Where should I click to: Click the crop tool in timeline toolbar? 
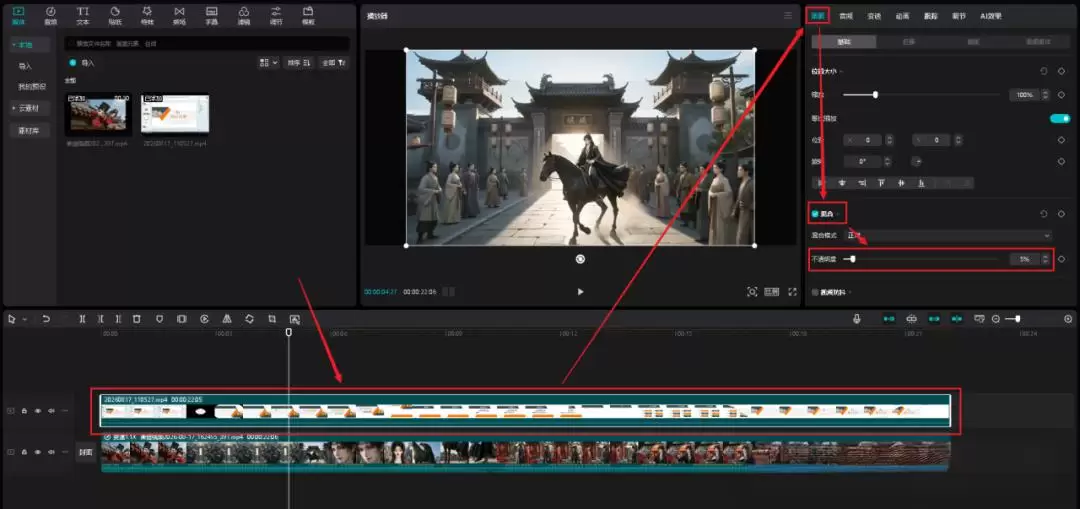tap(272, 319)
